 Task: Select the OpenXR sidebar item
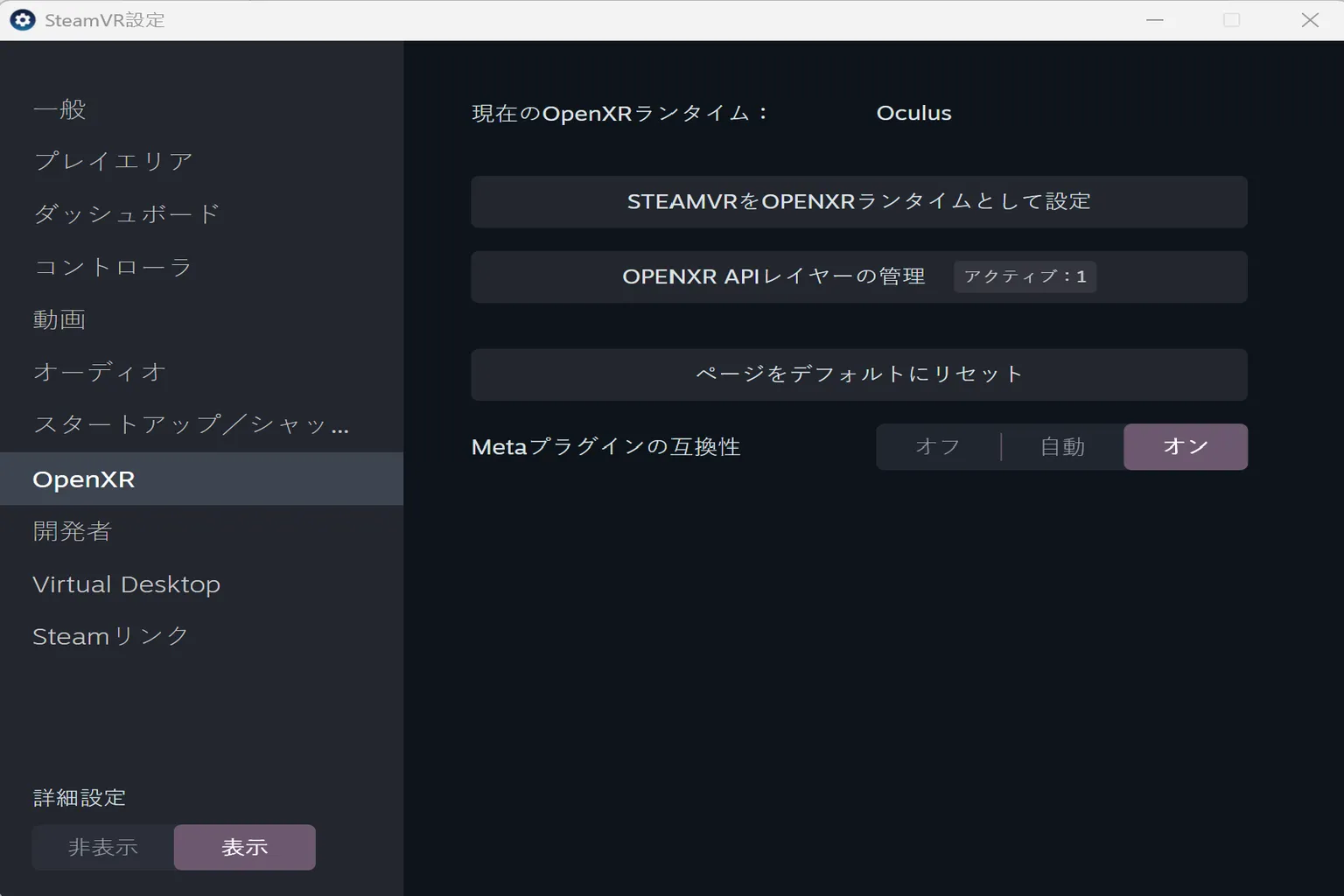click(x=201, y=479)
